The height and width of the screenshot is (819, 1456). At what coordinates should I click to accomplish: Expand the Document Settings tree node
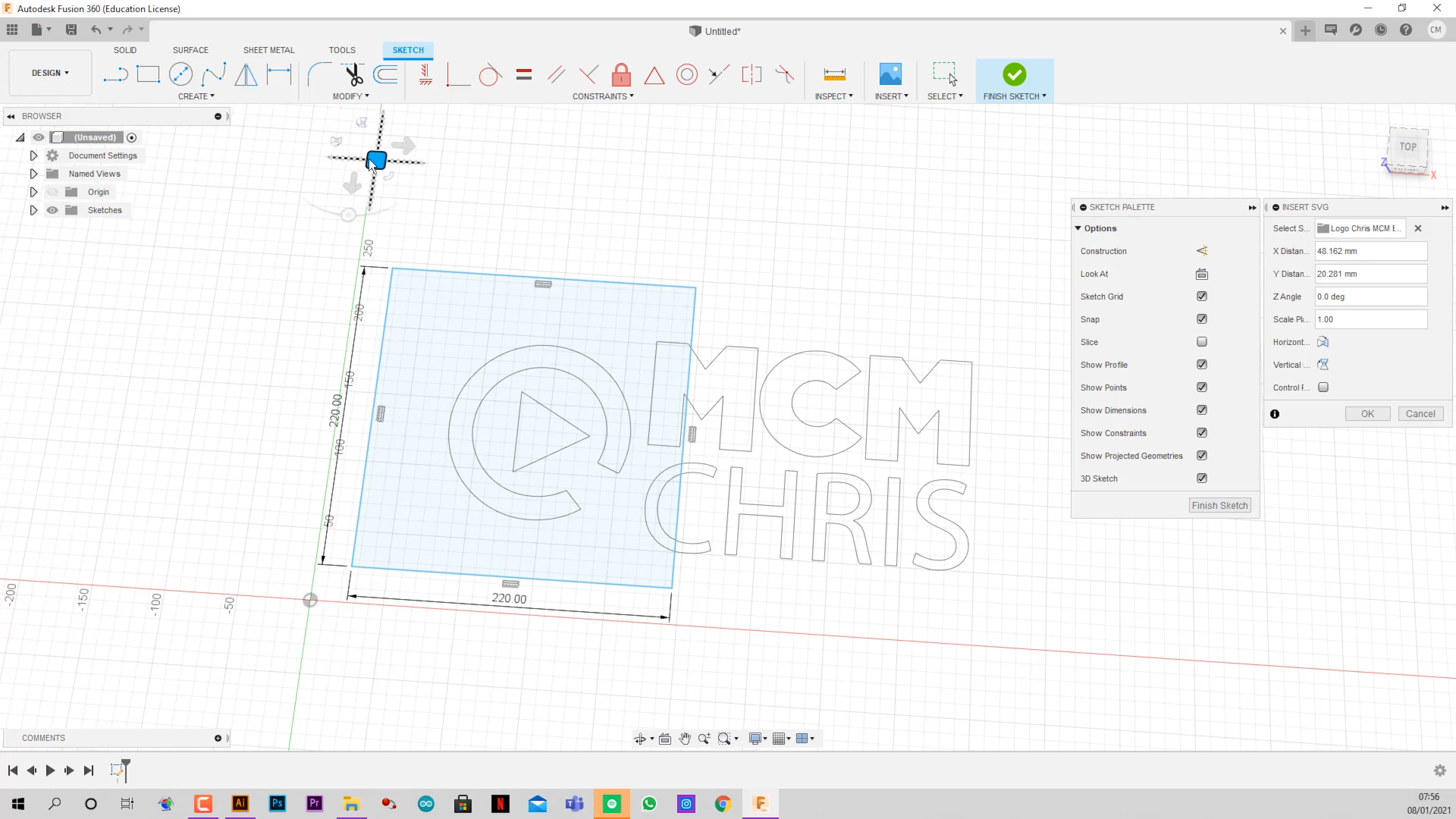click(33, 155)
